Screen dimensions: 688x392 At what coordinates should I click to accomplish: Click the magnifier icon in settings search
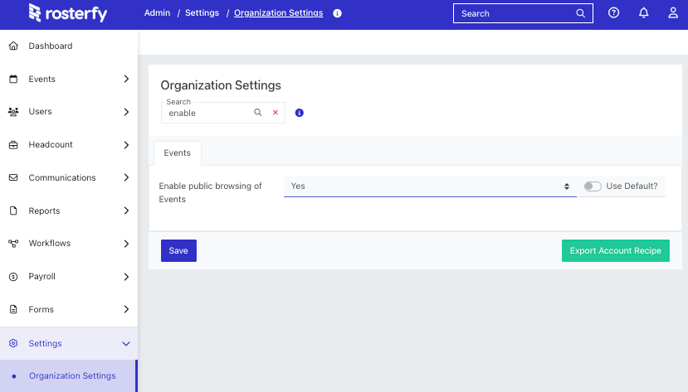click(x=258, y=112)
